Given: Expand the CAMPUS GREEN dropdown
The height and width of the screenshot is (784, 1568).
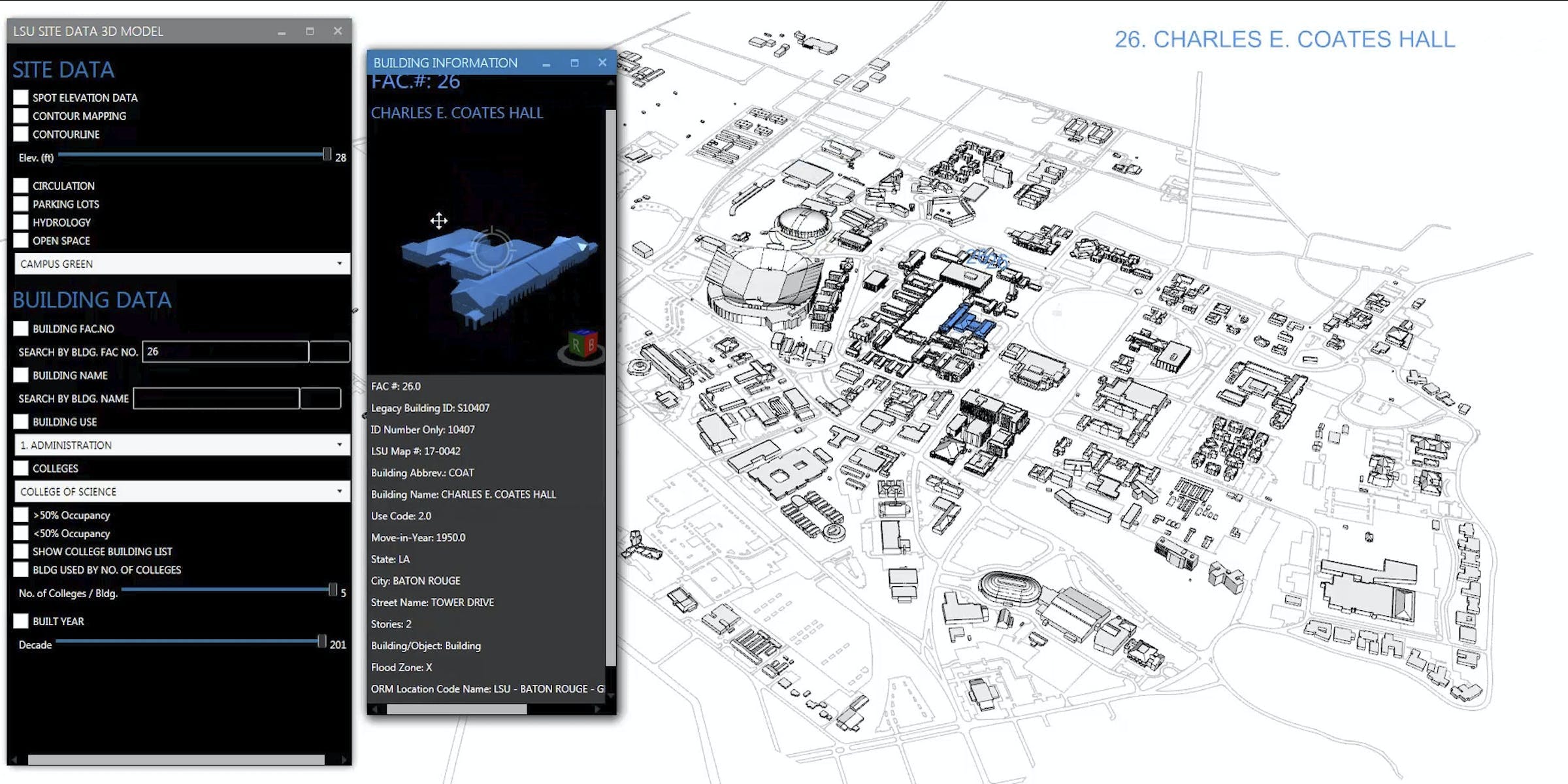Looking at the screenshot, I should click(339, 264).
